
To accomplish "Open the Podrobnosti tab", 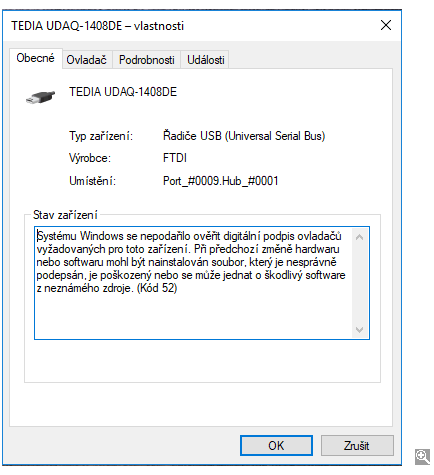I will click(146, 60).
